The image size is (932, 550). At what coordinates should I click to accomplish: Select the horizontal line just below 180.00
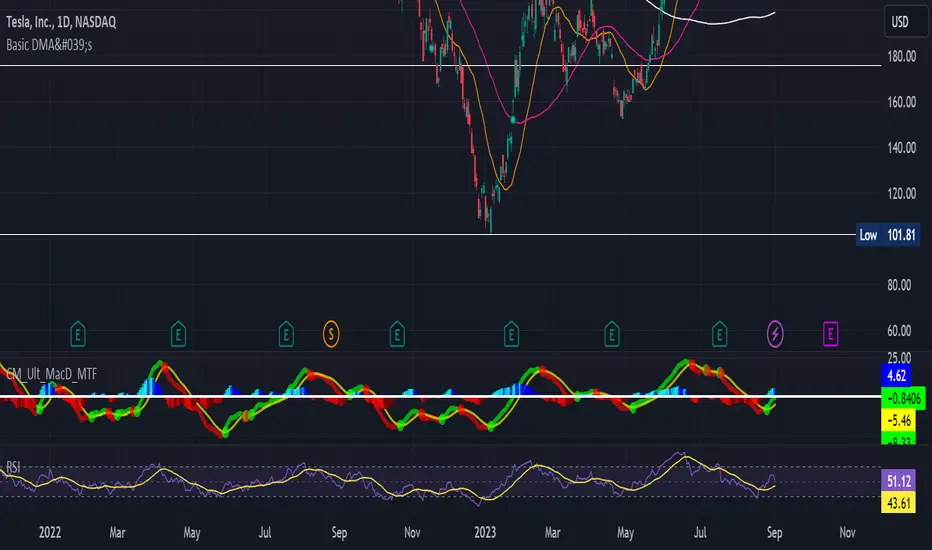[x=440, y=65]
